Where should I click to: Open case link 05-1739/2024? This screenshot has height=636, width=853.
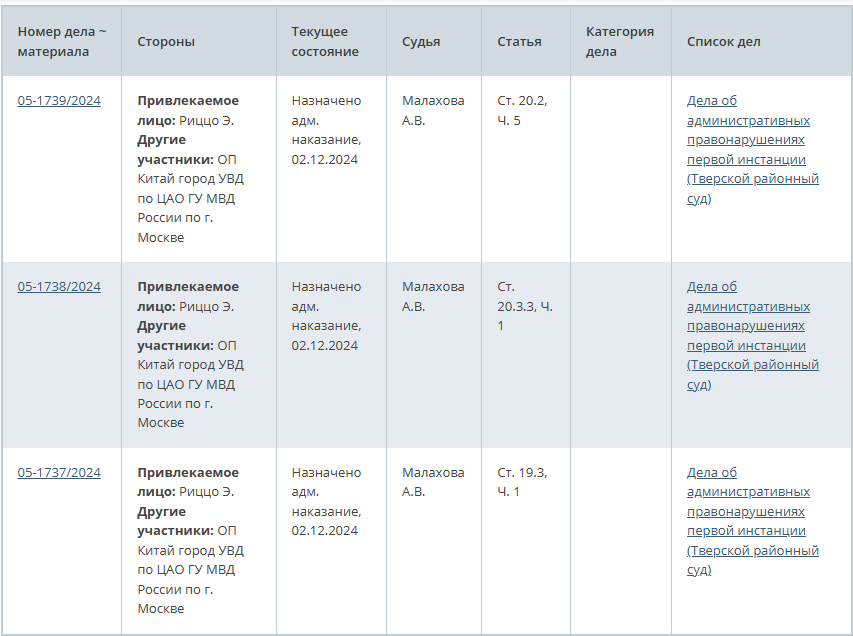tap(59, 101)
